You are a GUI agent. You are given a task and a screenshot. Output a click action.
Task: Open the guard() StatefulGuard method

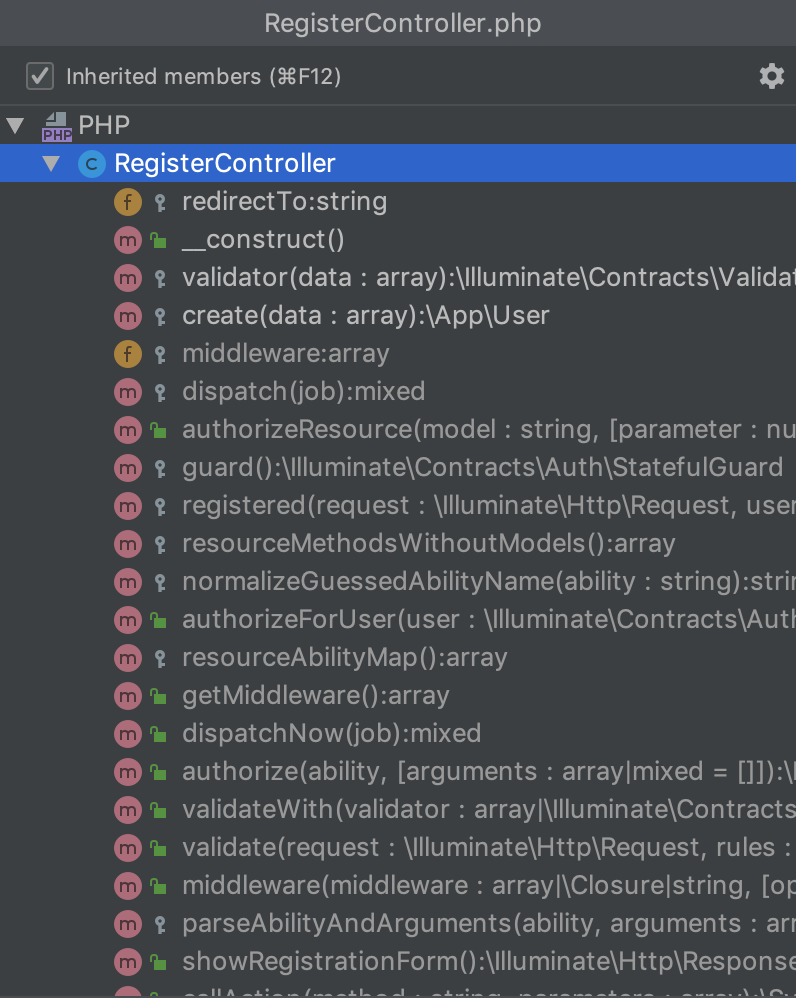398,468
